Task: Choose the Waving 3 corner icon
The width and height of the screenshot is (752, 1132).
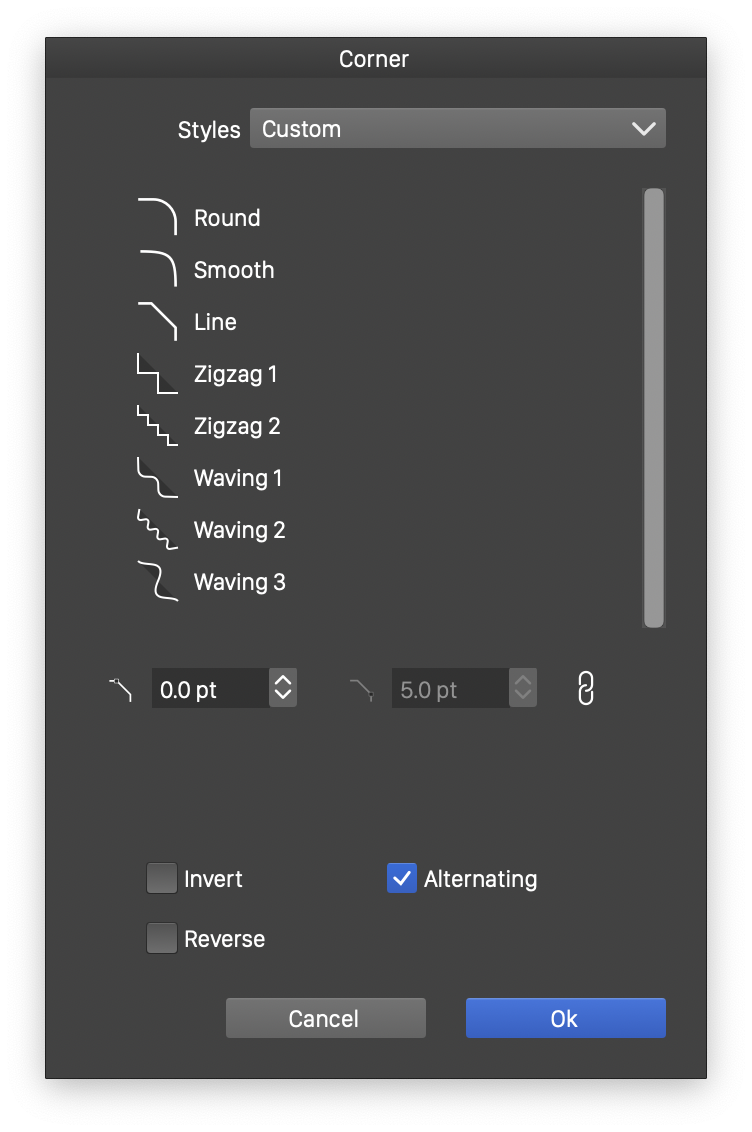Action: (157, 582)
